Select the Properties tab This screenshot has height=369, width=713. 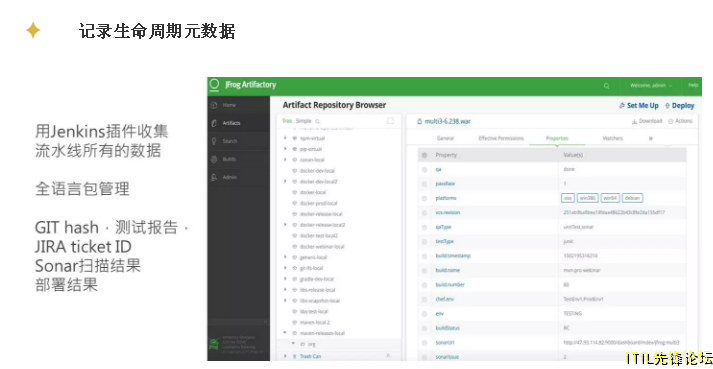pyautogui.click(x=557, y=138)
